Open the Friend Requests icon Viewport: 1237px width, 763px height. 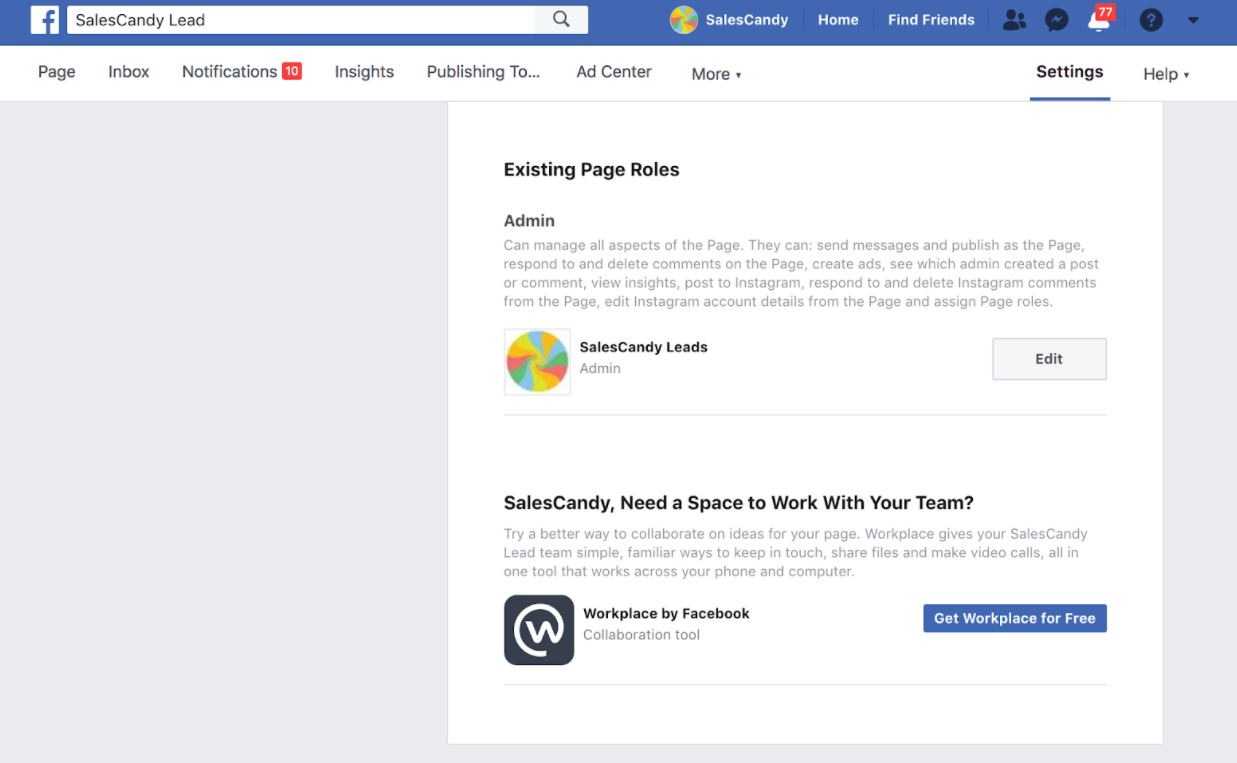1014,20
